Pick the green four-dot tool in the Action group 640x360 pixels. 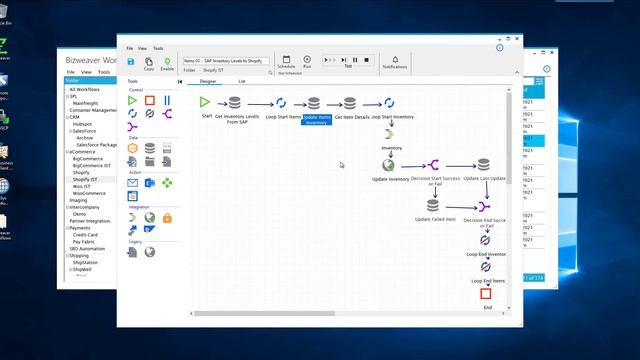pos(167,183)
